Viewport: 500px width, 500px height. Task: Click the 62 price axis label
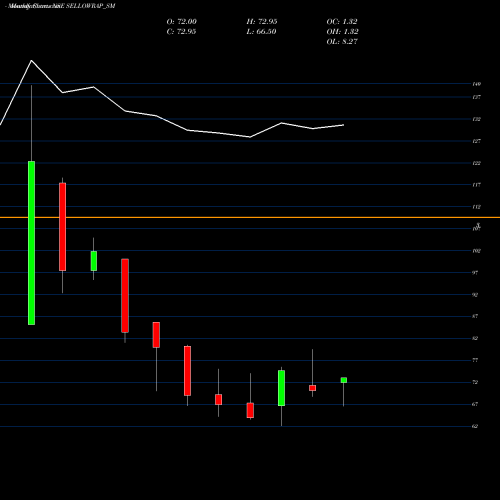pos(475,426)
